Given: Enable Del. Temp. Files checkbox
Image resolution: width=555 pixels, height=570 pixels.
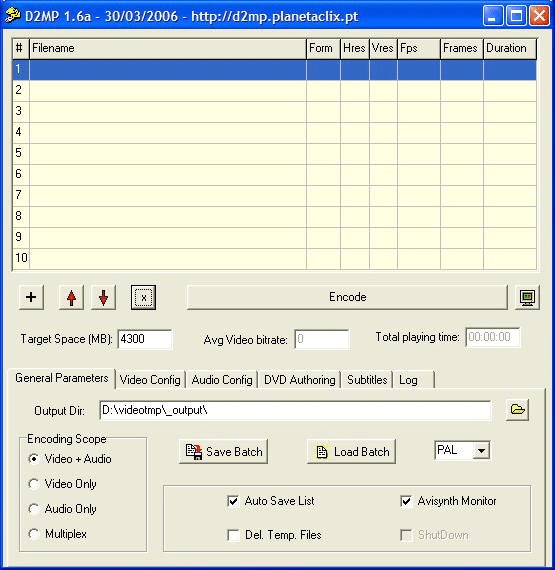Looking at the screenshot, I should [233, 535].
